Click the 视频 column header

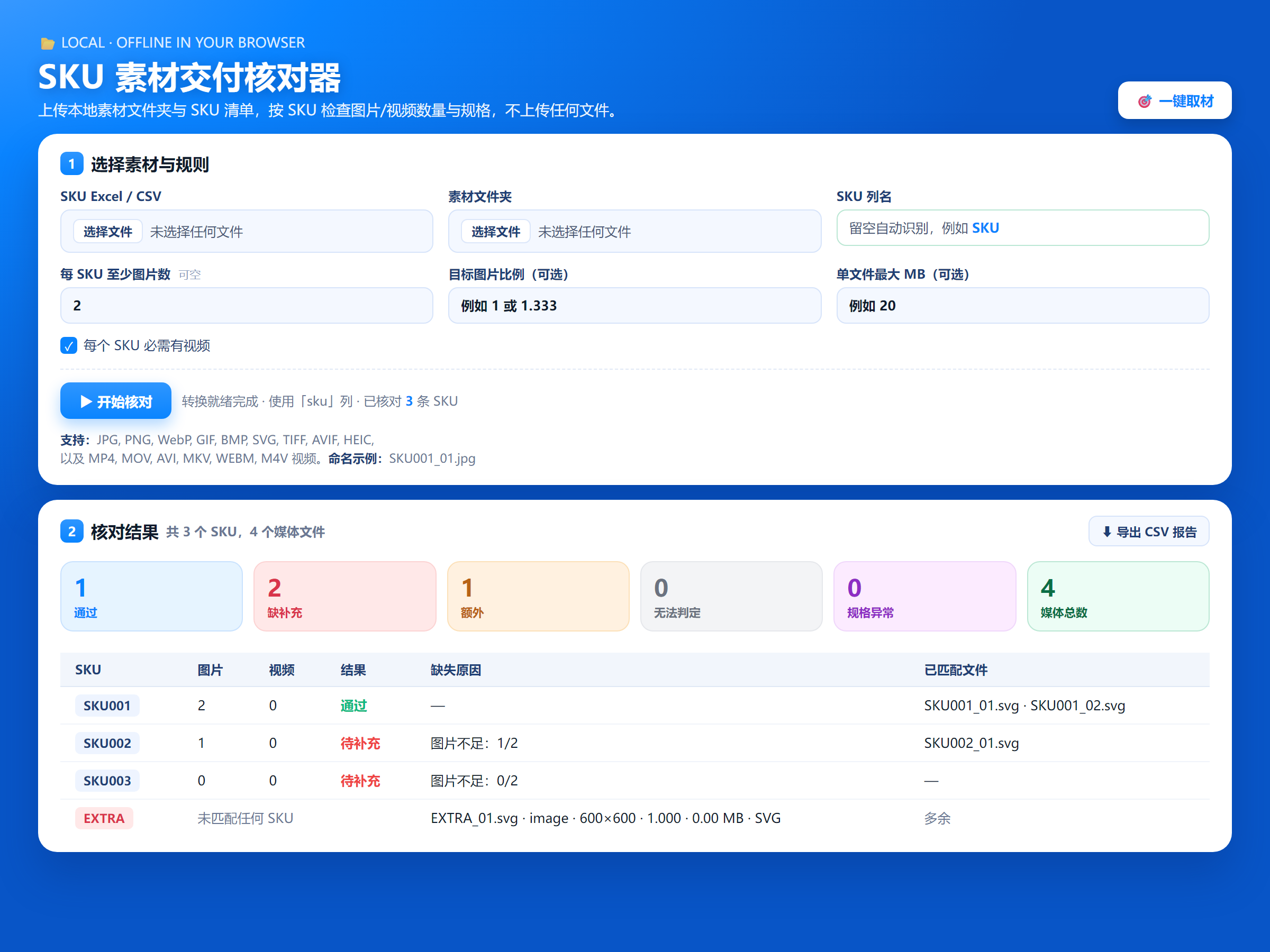pyautogui.click(x=282, y=670)
